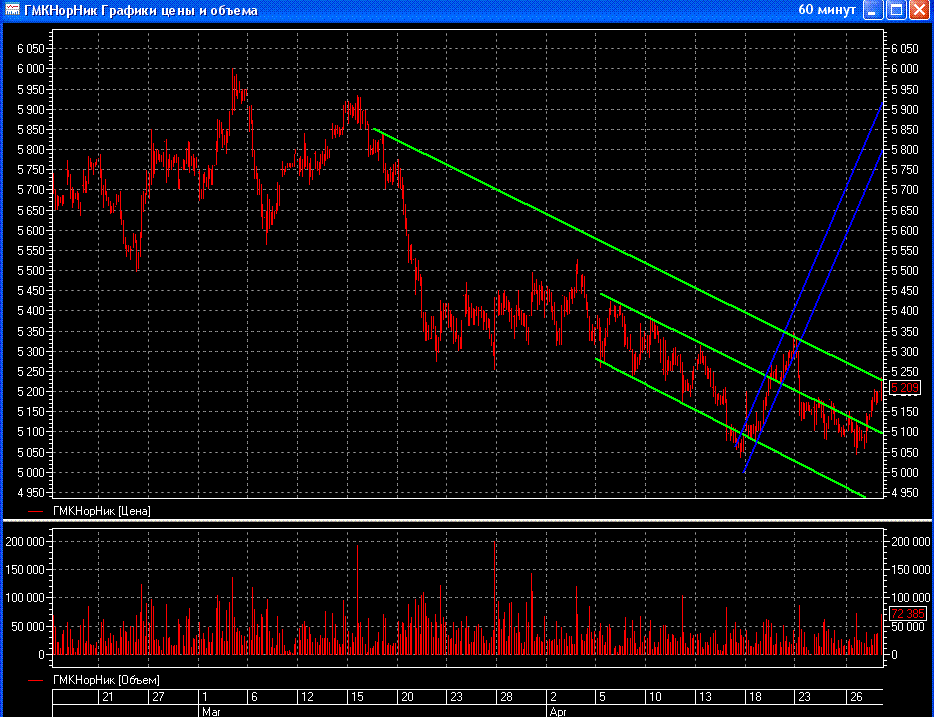934x717 pixels.
Task: Click date label '26' on the time axis
Action: coord(856,697)
